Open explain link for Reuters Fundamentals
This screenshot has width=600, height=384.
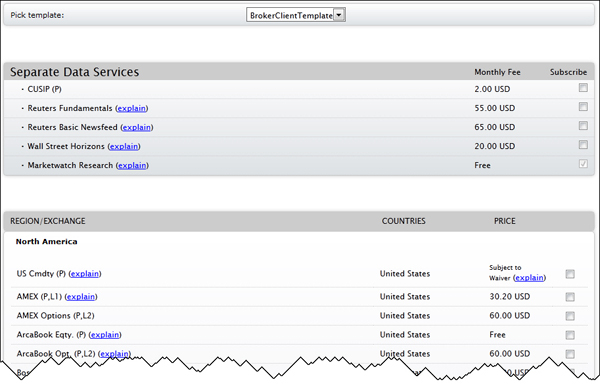[132, 108]
